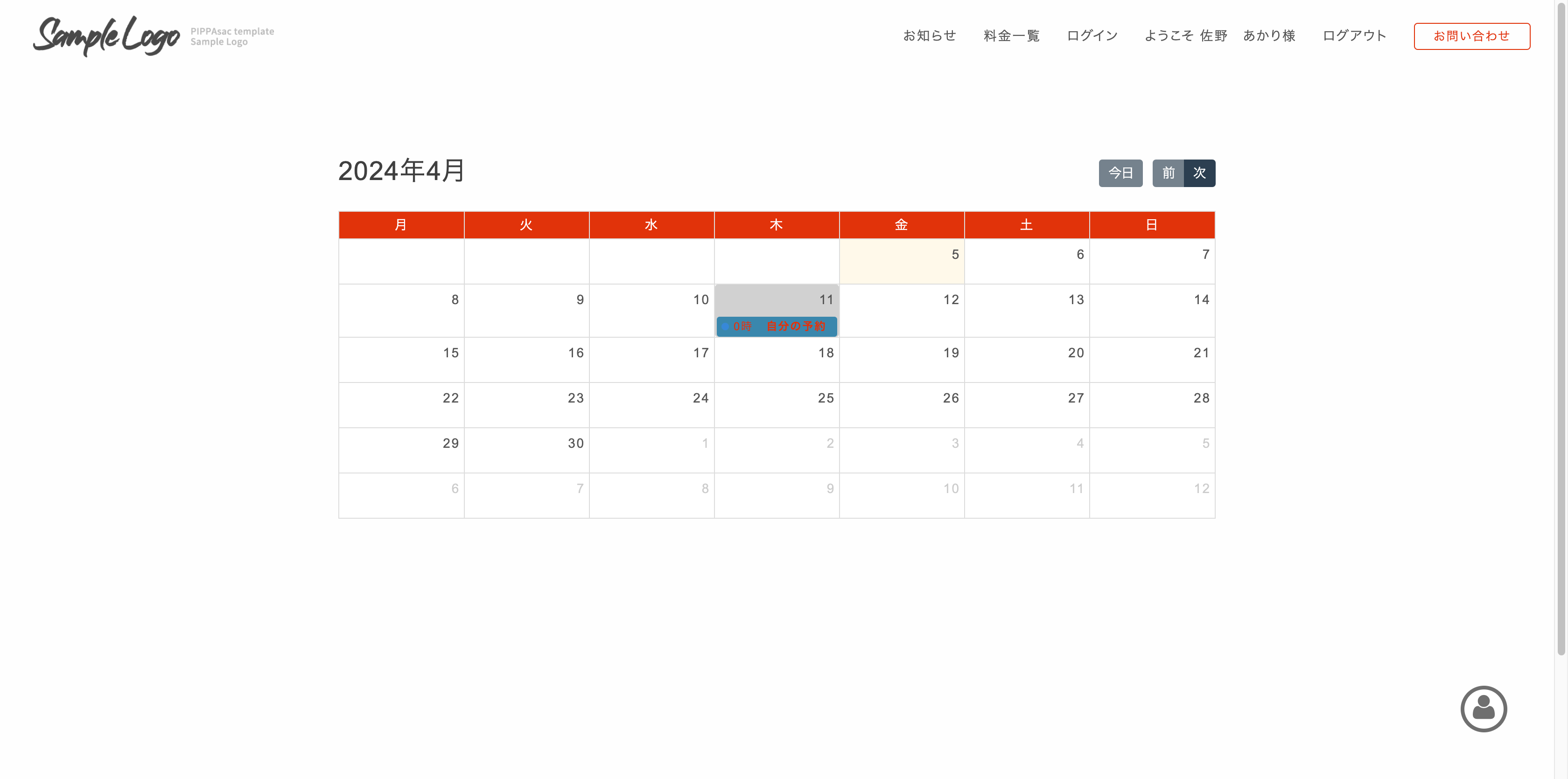1568x779 pixels.
Task: Open the 料金一覧 menu item
Action: (x=1011, y=36)
